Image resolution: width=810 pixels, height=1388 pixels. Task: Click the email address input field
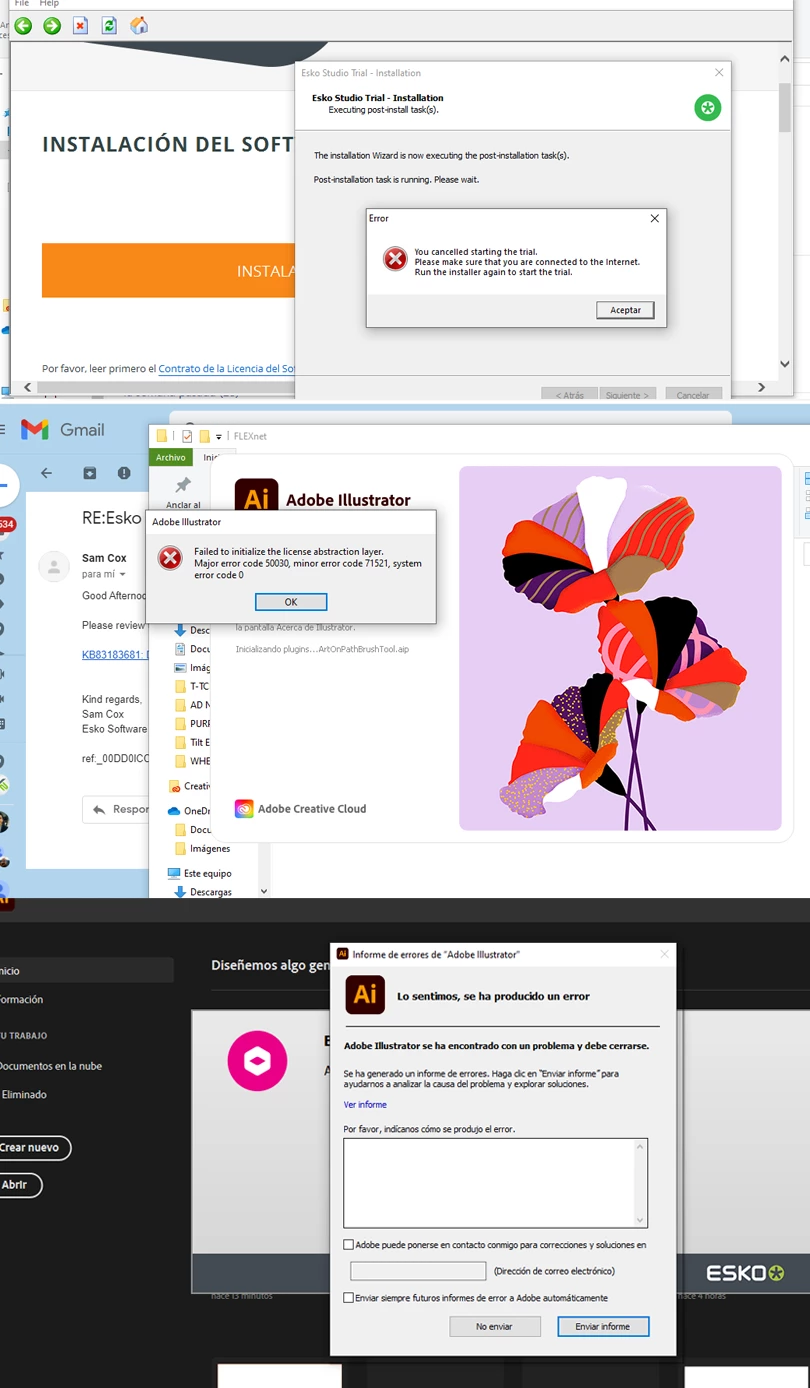(x=418, y=1271)
